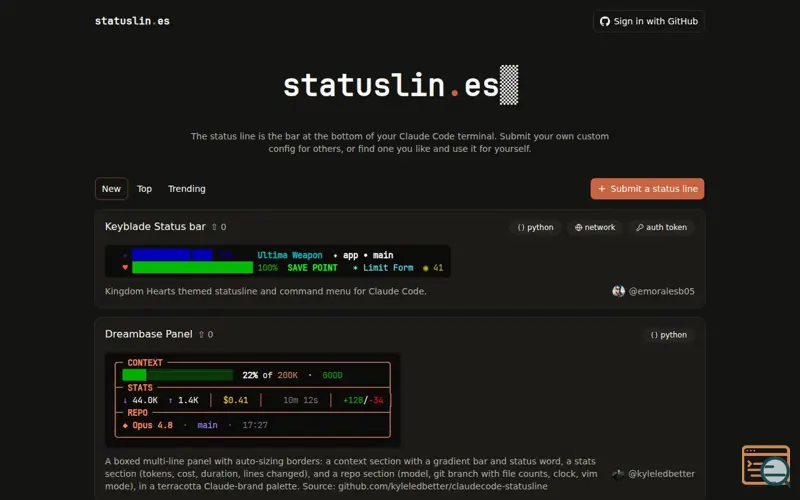Viewport: 800px width, 500px height.
Task: Click the GitHub octocat icon in sign-in button
Action: [x=605, y=21]
